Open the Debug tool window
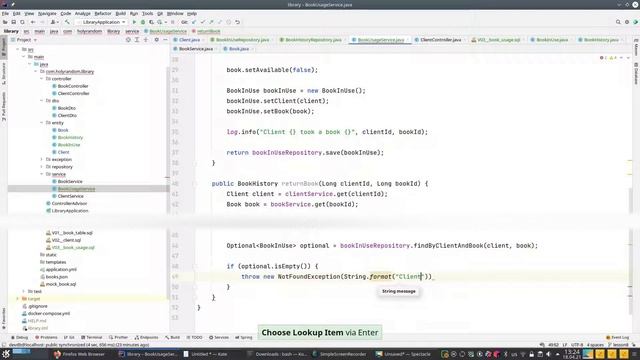The width and height of the screenshot is (640, 360). click(x=19, y=338)
